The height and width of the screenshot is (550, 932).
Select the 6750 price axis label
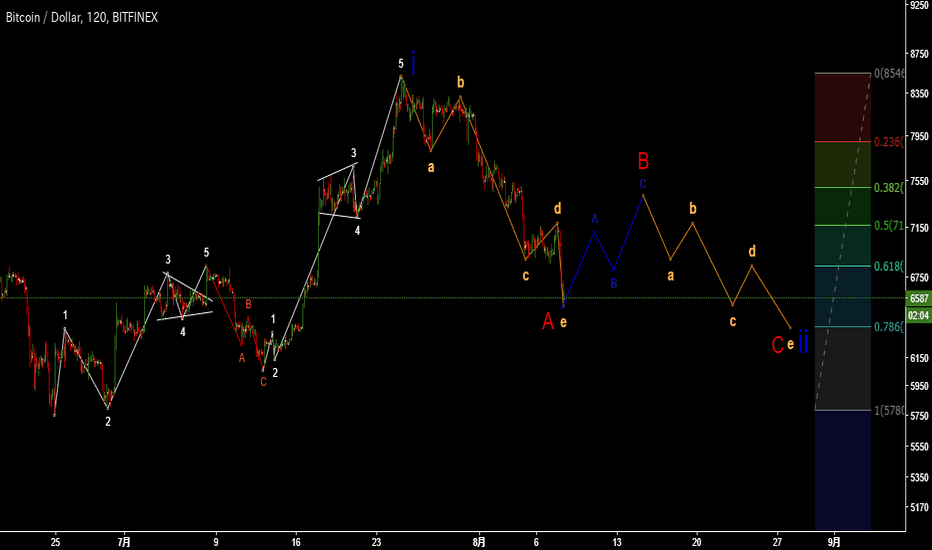(919, 278)
